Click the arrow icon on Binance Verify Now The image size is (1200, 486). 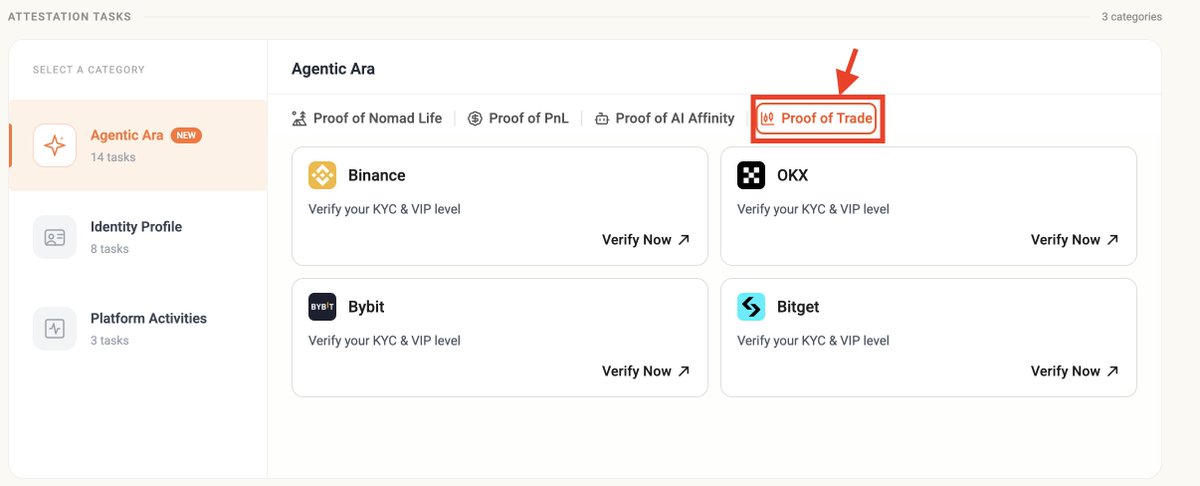[684, 240]
